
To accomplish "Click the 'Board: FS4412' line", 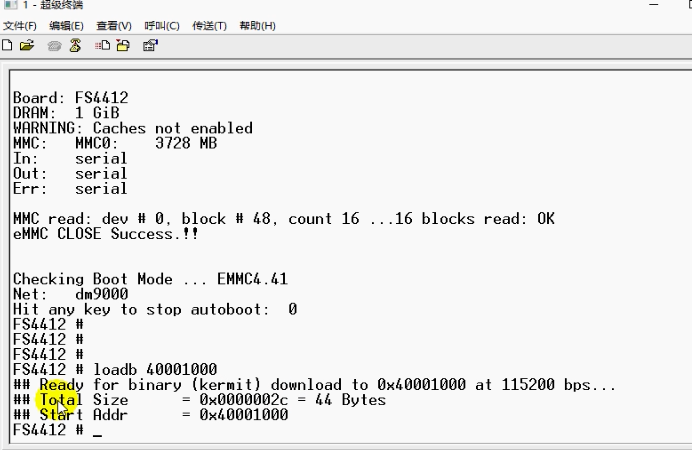I will (x=71, y=98).
